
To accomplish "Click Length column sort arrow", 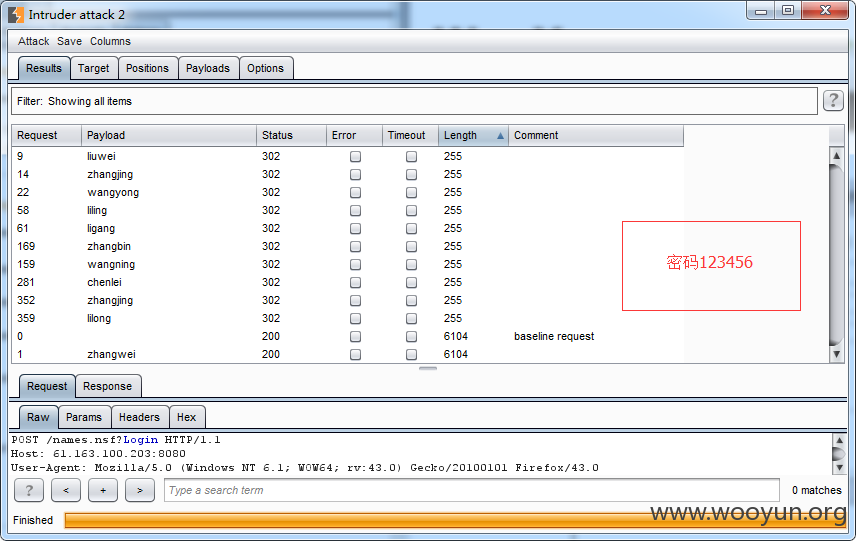I will (500, 135).
